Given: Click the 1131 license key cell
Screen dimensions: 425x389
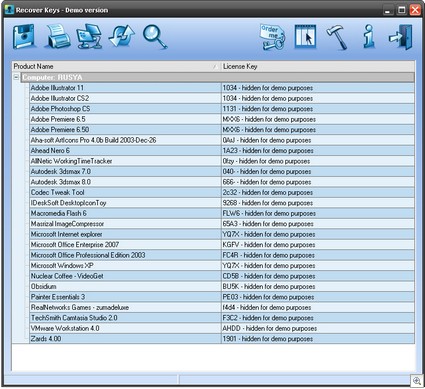Looking at the screenshot, I should tap(318, 109).
